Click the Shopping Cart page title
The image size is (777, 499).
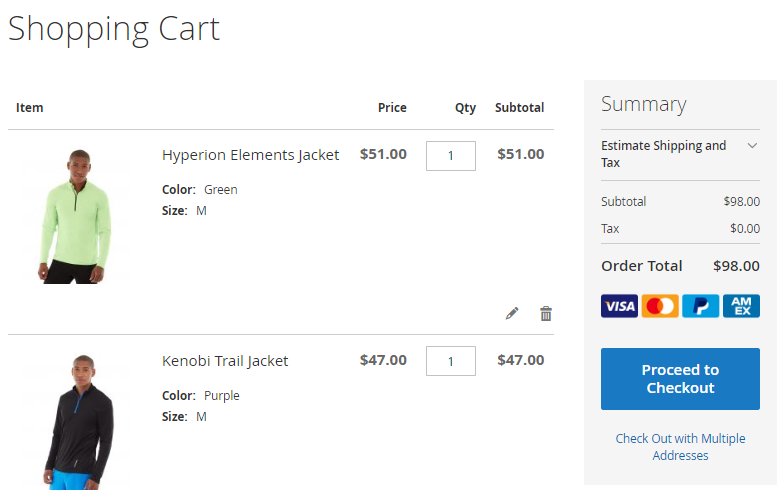(114, 29)
